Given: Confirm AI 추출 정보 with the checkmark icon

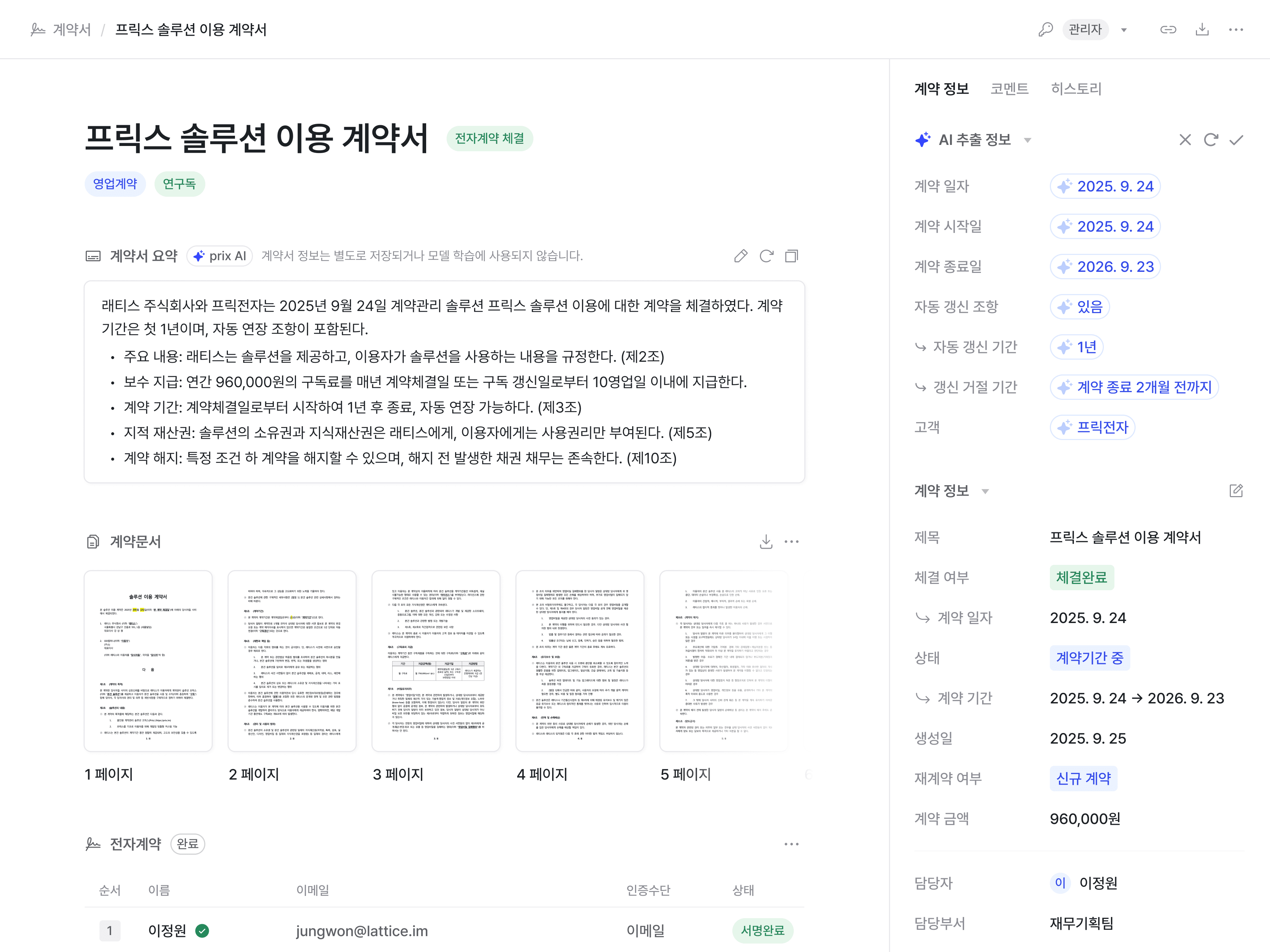Looking at the screenshot, I should (1236, 140).
